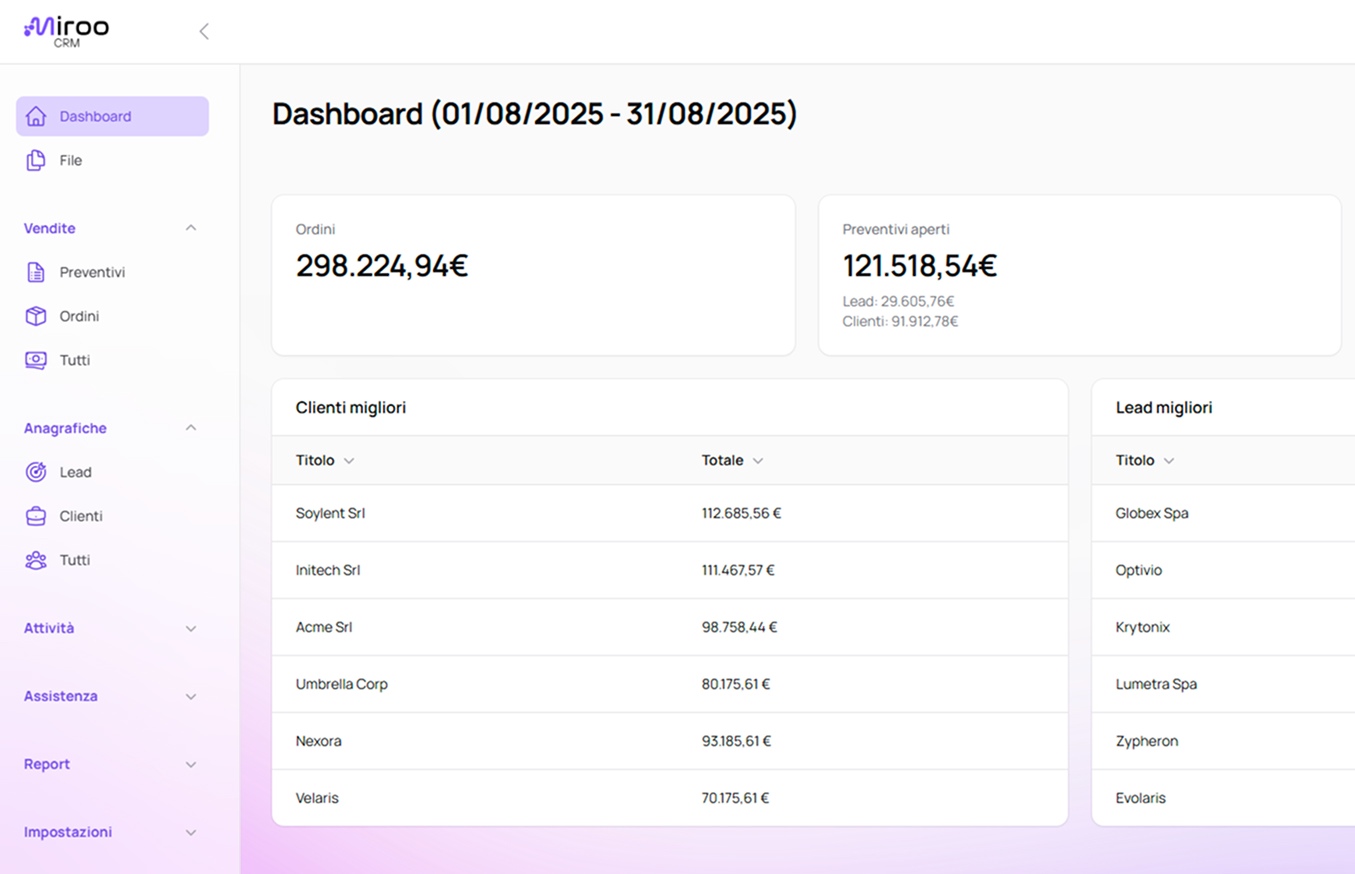Collapse the Vendite section
Viewport: 1355px width, 874px height.
pyautogui.click(x=191, y=228)
